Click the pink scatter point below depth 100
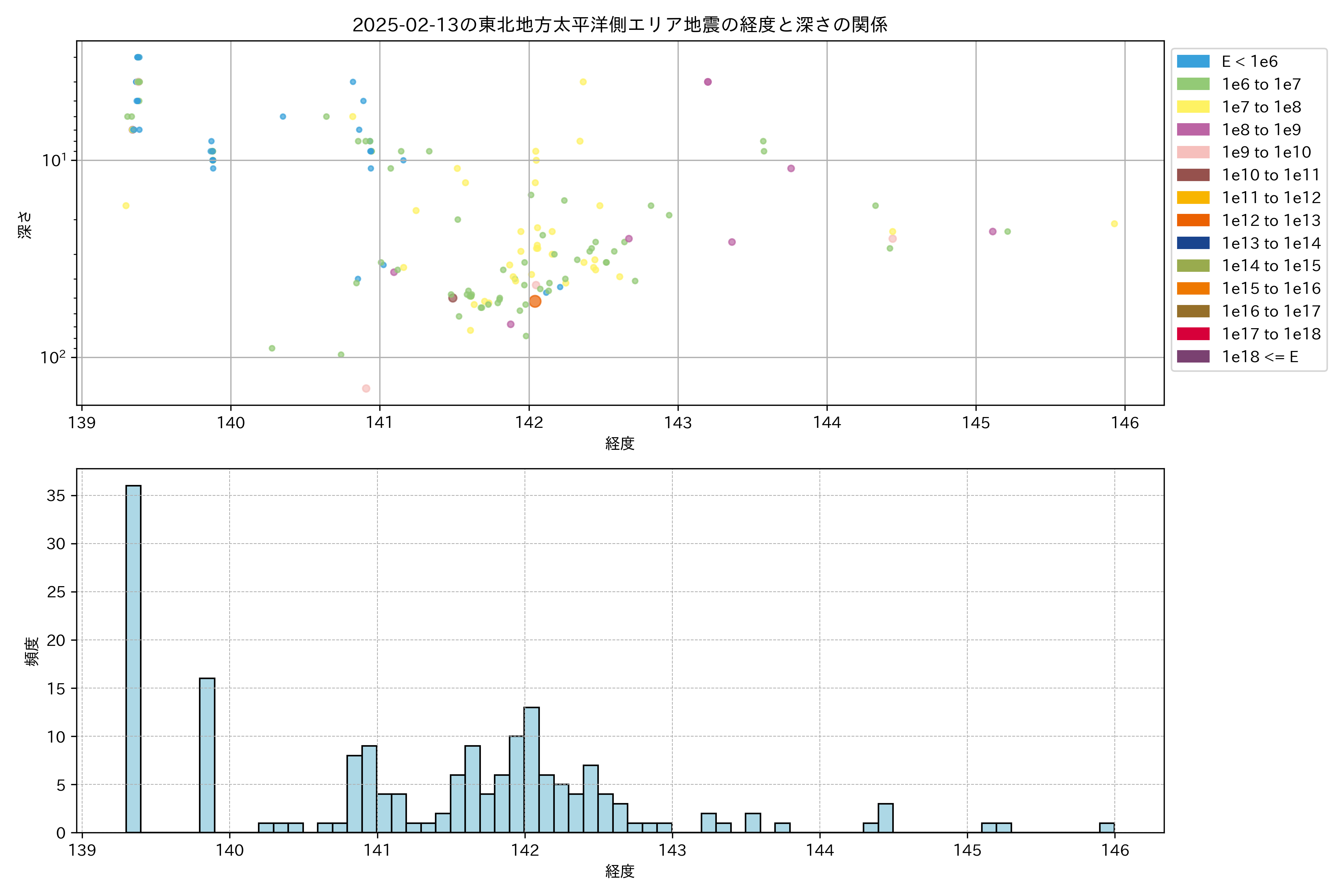Screen dimensions: 1344x896 coord(366,389)
